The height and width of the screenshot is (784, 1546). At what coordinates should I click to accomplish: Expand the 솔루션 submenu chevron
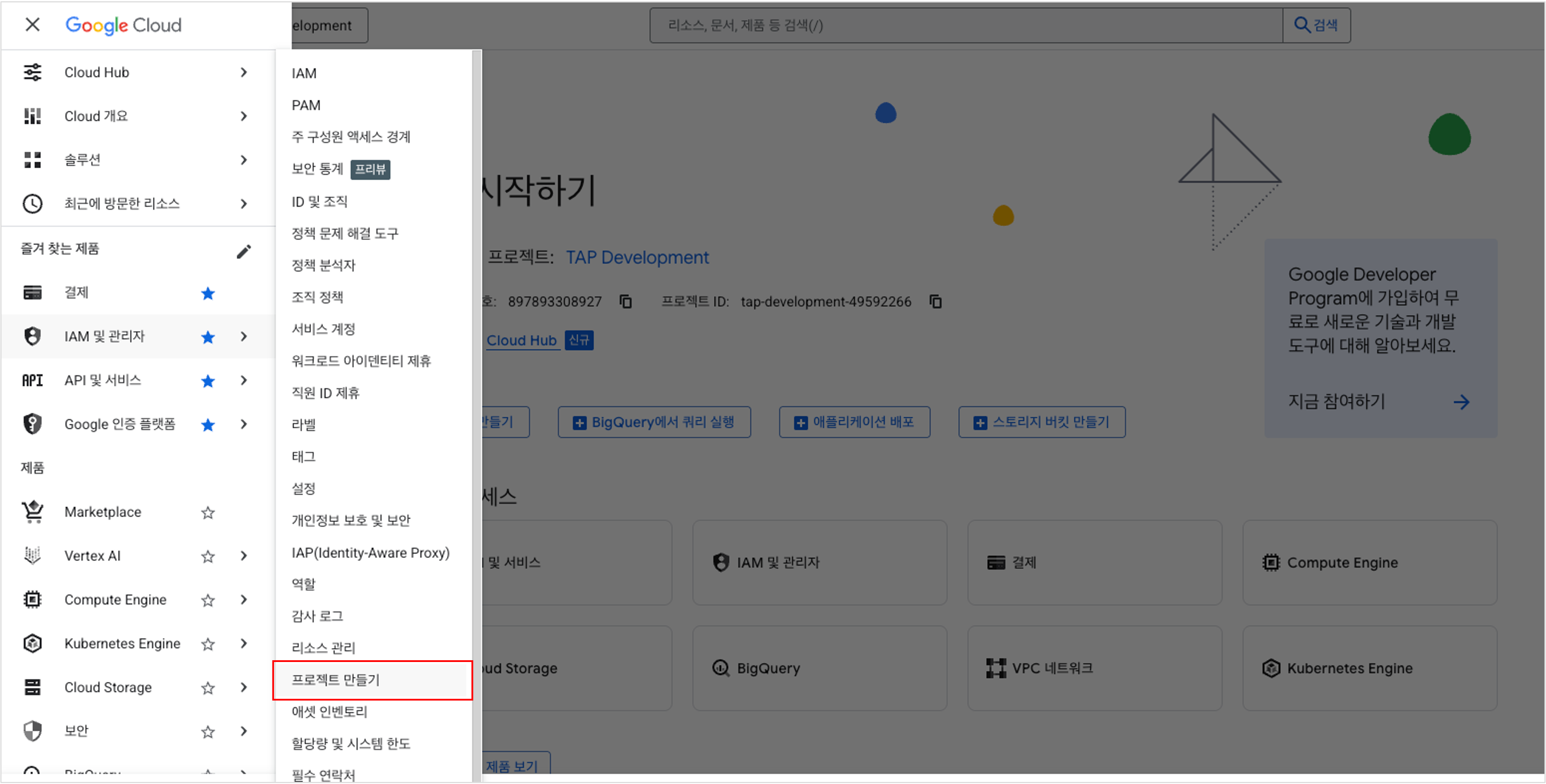pyautogui.click(x=244, y=160)
